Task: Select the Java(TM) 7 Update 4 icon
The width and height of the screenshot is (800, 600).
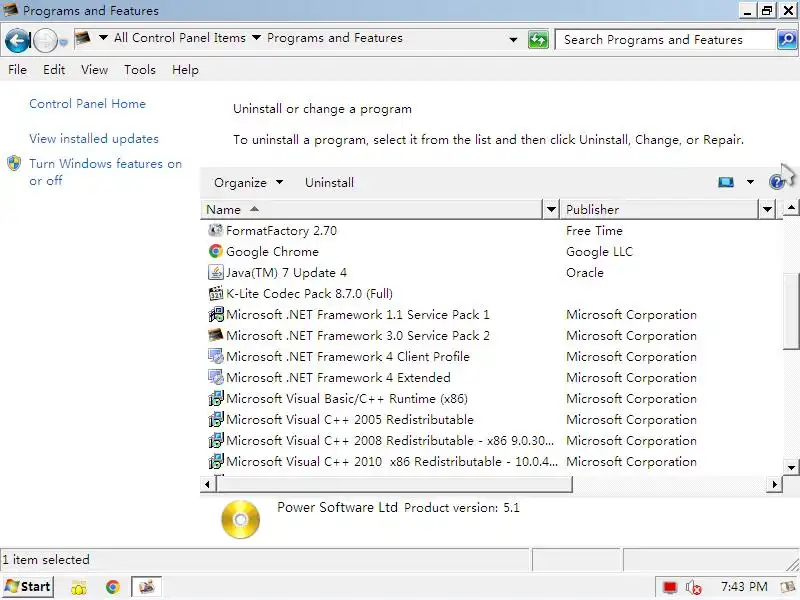Action: coord(215,272)
